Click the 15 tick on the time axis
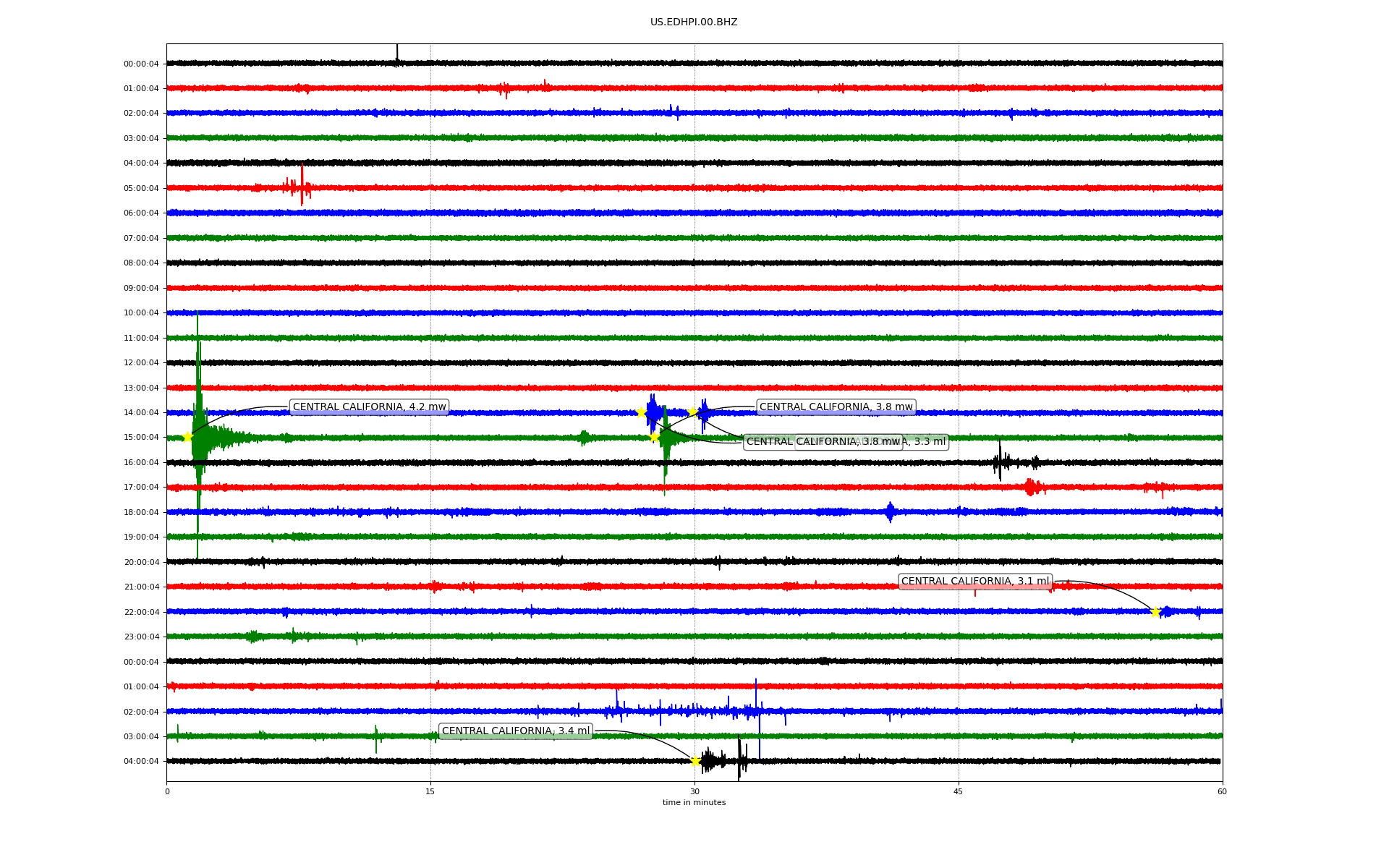Image resolution: width=1389 pixels, height=868 pixels. pyautogui.click(x=430, y=791)
